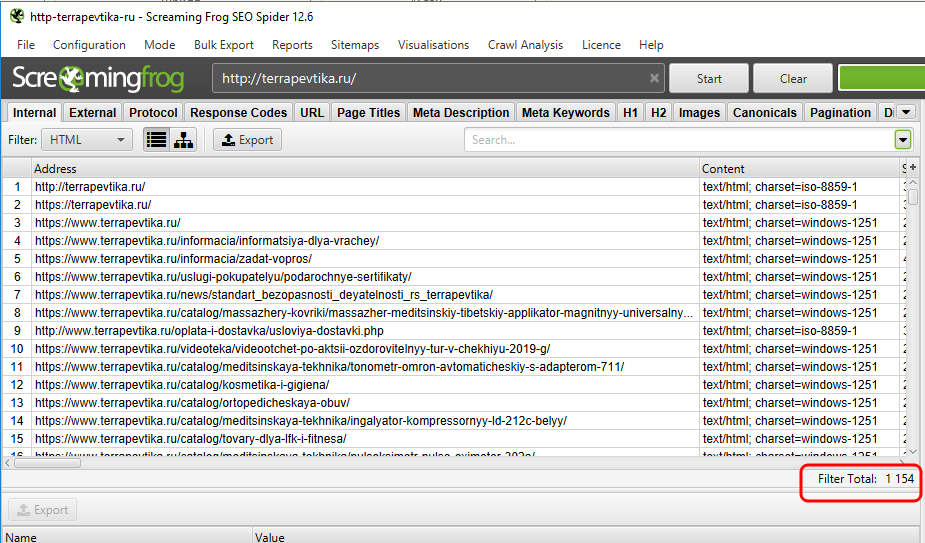Open the Meta Description tab

tap(461, 113)
